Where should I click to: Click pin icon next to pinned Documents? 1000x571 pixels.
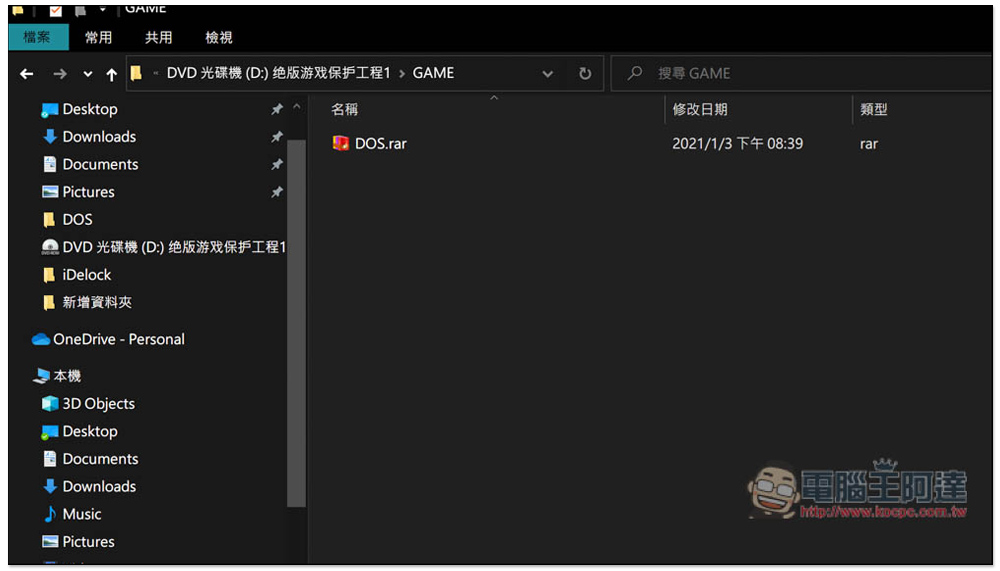point(277,165)
